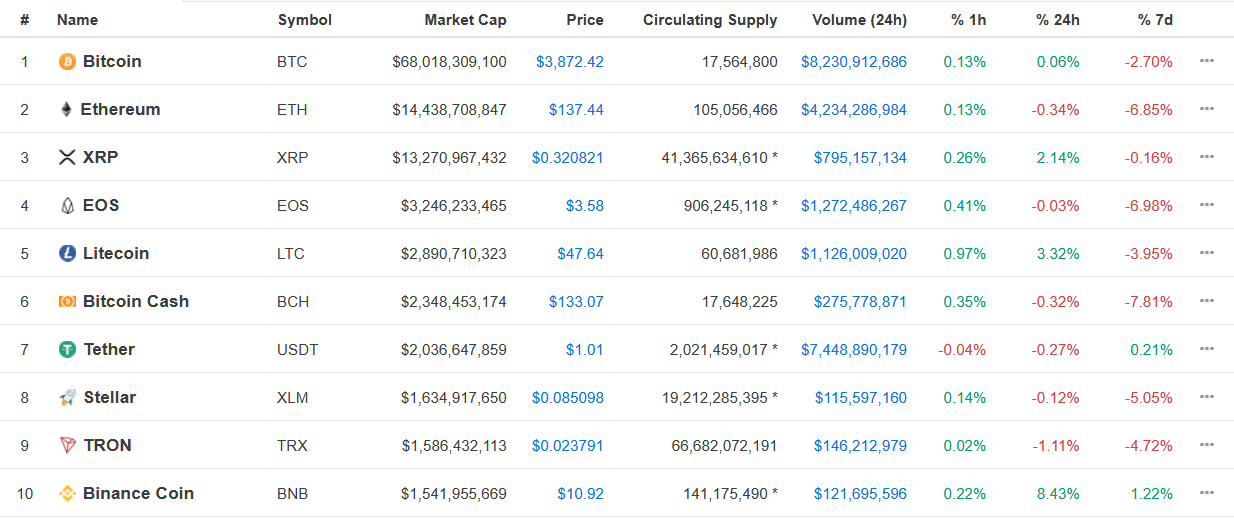Click the Binance Coin logo icon
The height and width of the screenshot is (518, 1234).
click(67, 494)
